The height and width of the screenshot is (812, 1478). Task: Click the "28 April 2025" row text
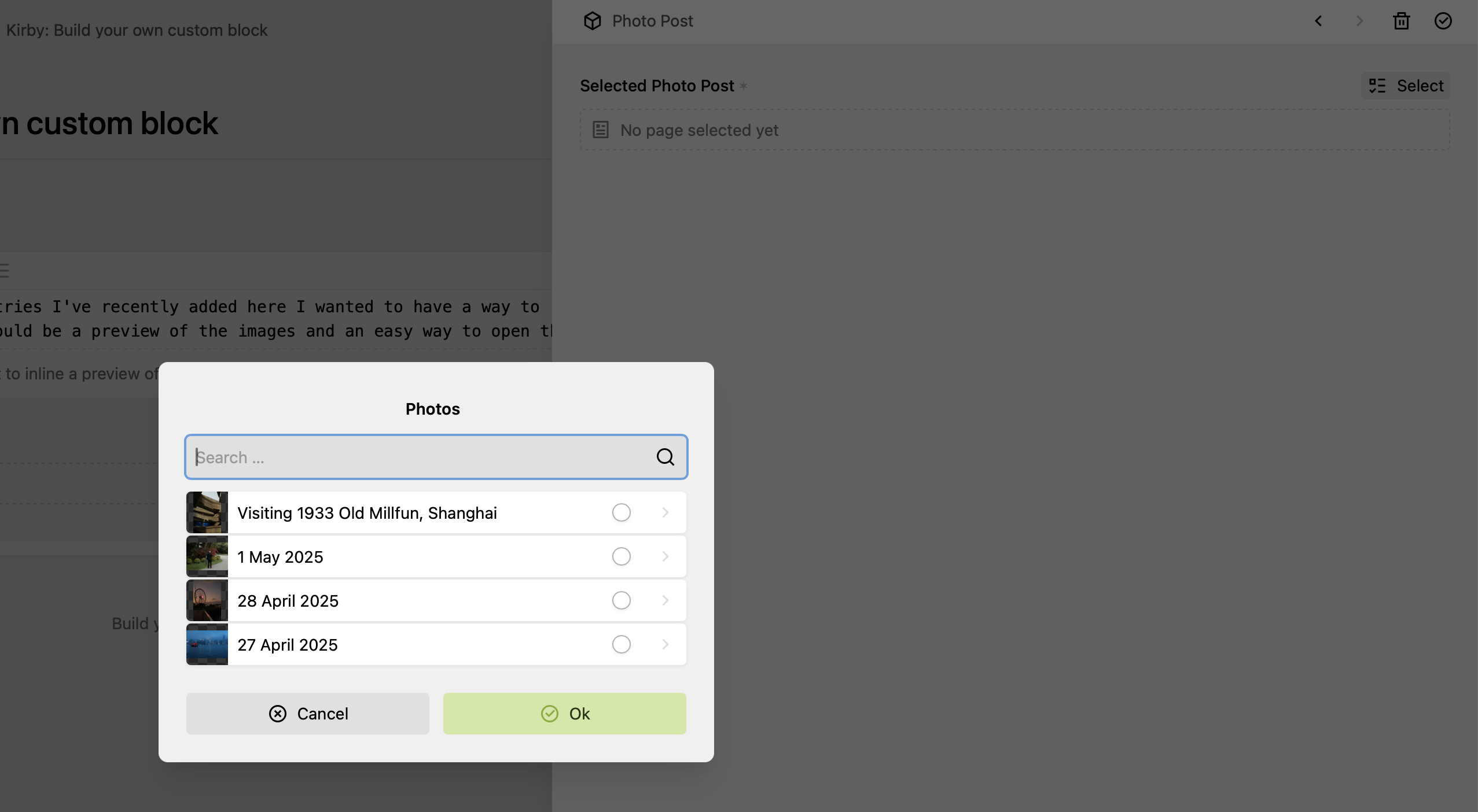[x=288, y=601]
